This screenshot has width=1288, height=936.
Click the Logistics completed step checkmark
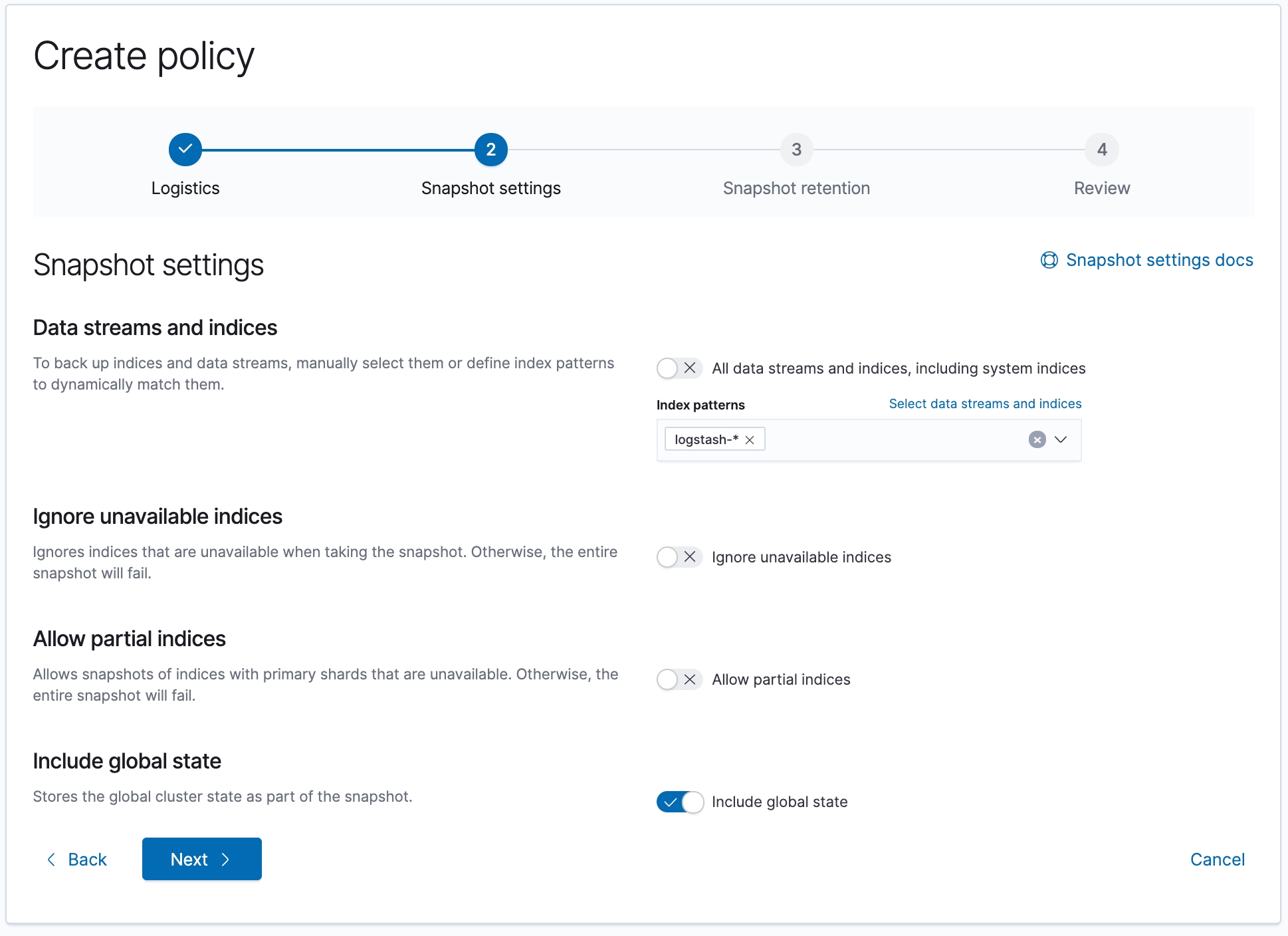185,150
